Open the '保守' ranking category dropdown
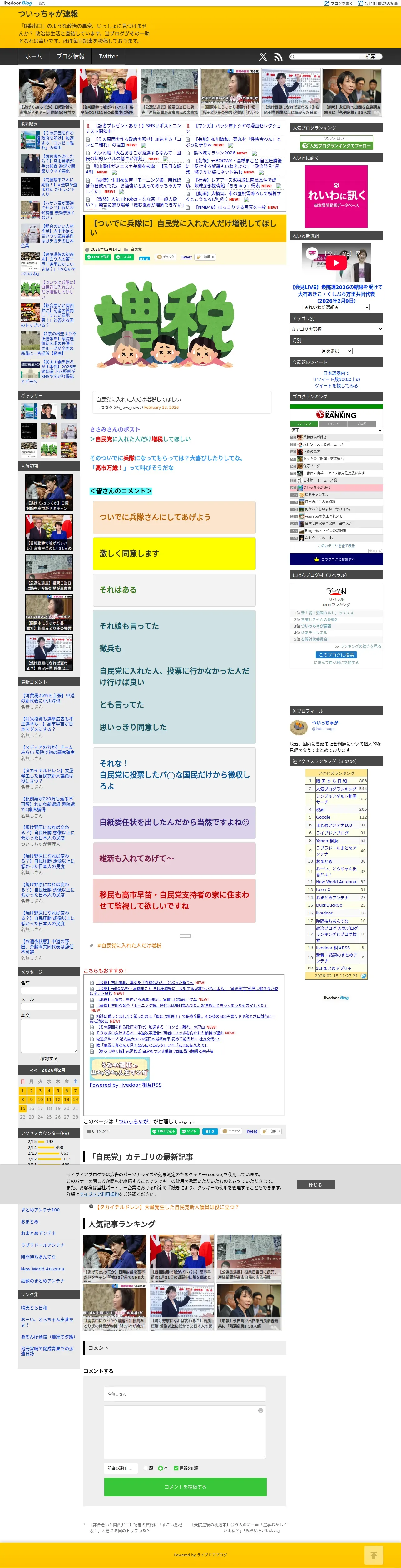 coord(336,430)
